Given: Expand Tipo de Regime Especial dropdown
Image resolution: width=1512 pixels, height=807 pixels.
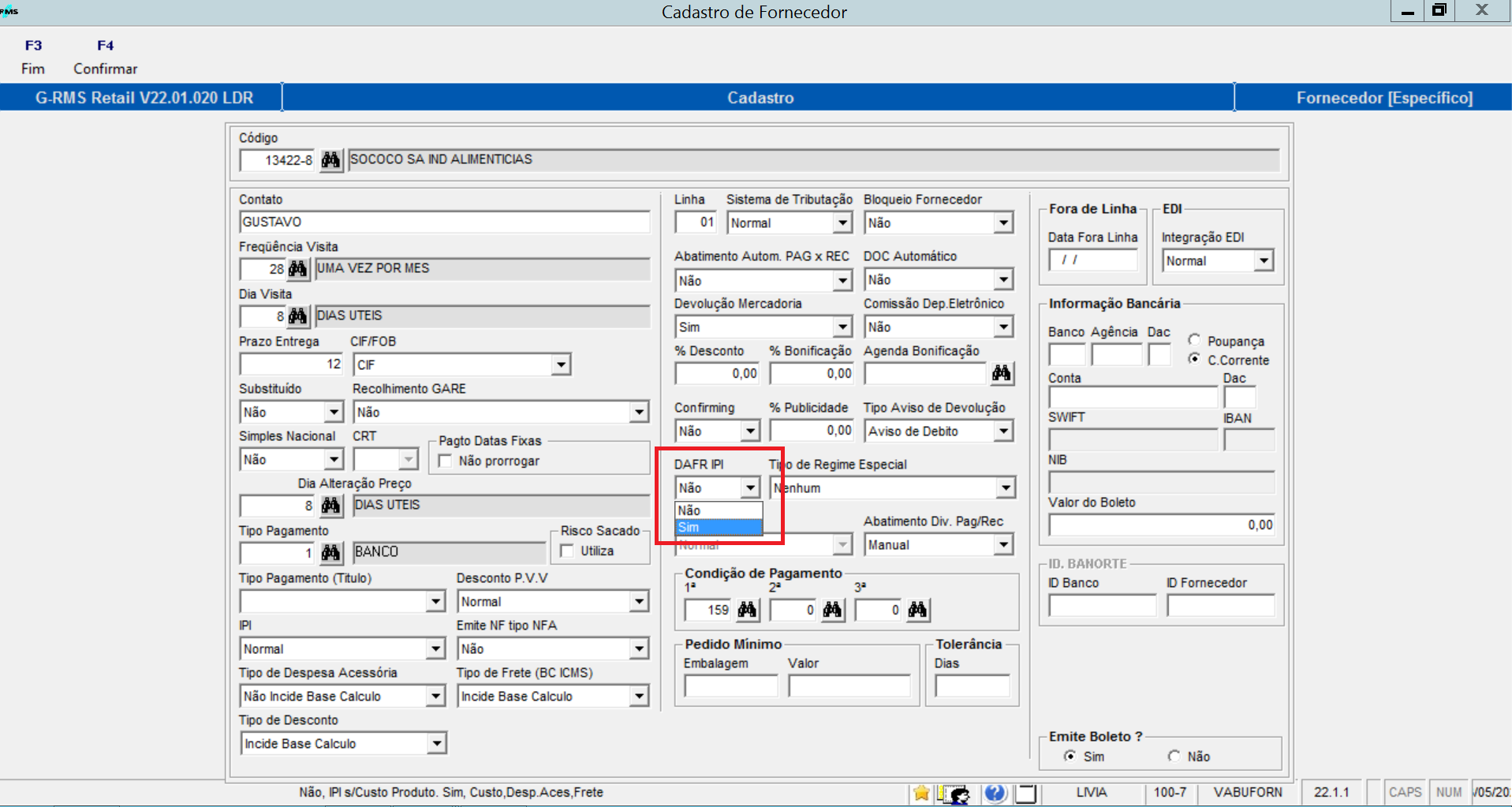Looking at the screenshot, I should click(x=1006, y=488).
